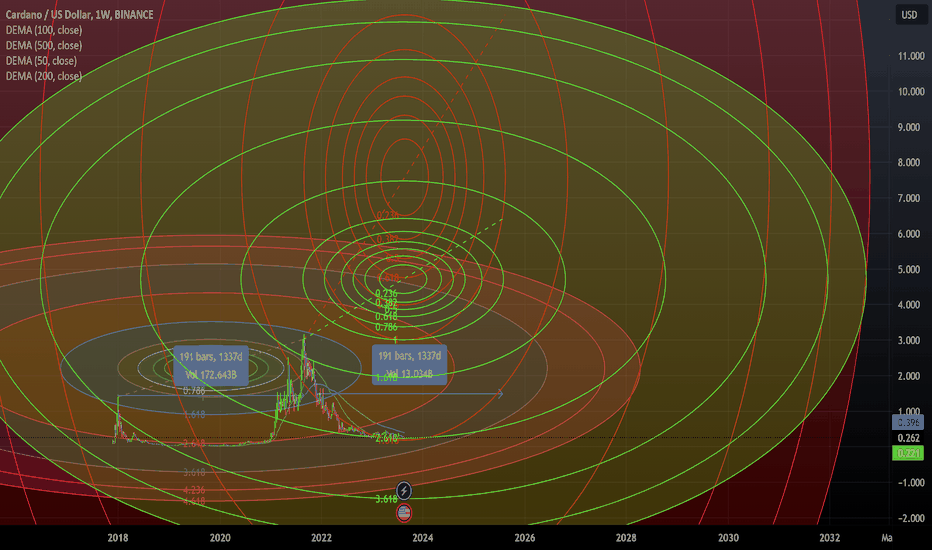Image resolution: width=932 pixels, height=550 pixels.
Task: Click the 0.262 price label on axis
Action: tap(909, 438)
